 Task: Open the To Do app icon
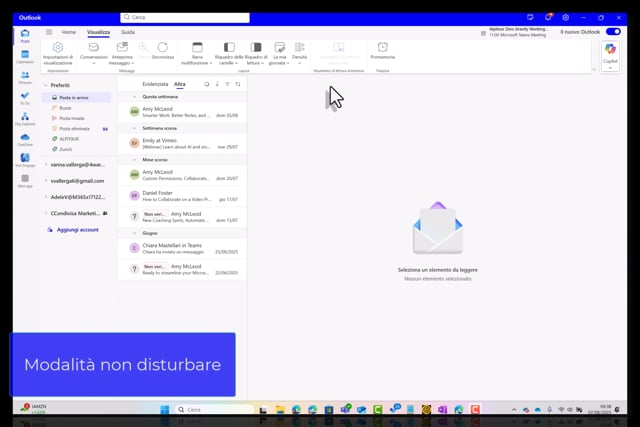click(x=25, y=98)
